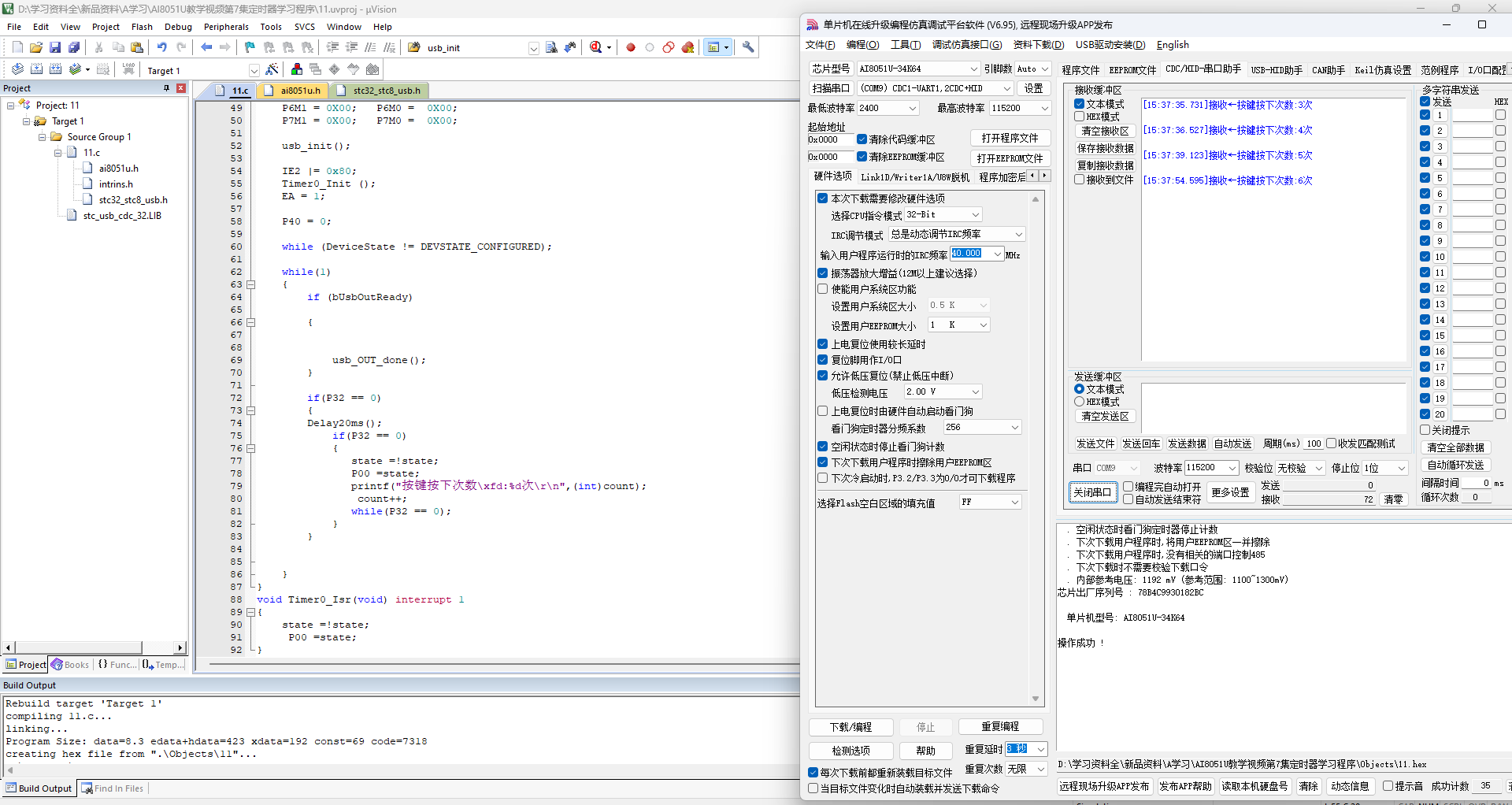Save the current file via toolbar icon
Viewport: 1512px width, 805px height.
pos(55,47)
